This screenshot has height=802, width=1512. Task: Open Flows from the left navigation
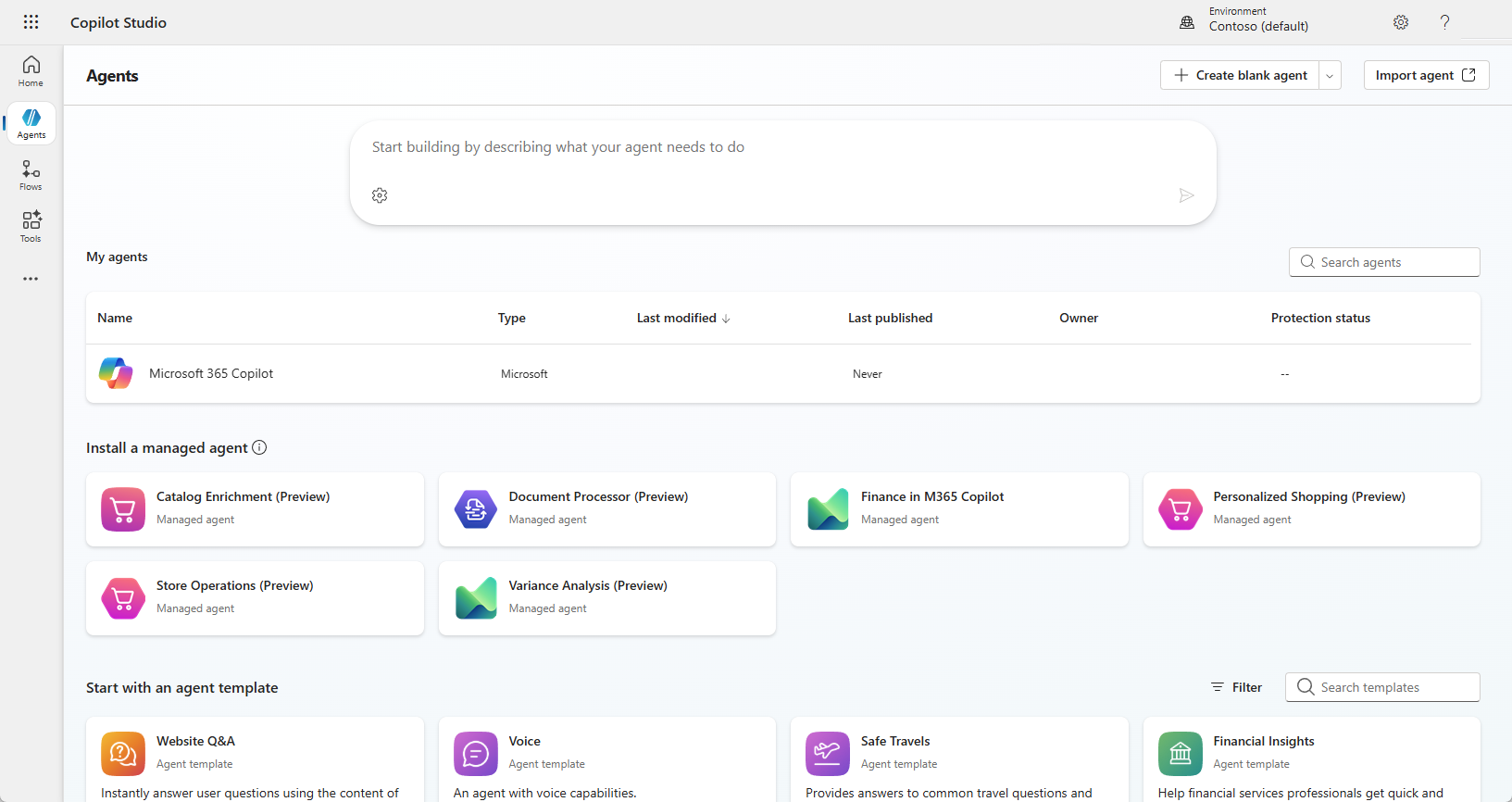31,175
